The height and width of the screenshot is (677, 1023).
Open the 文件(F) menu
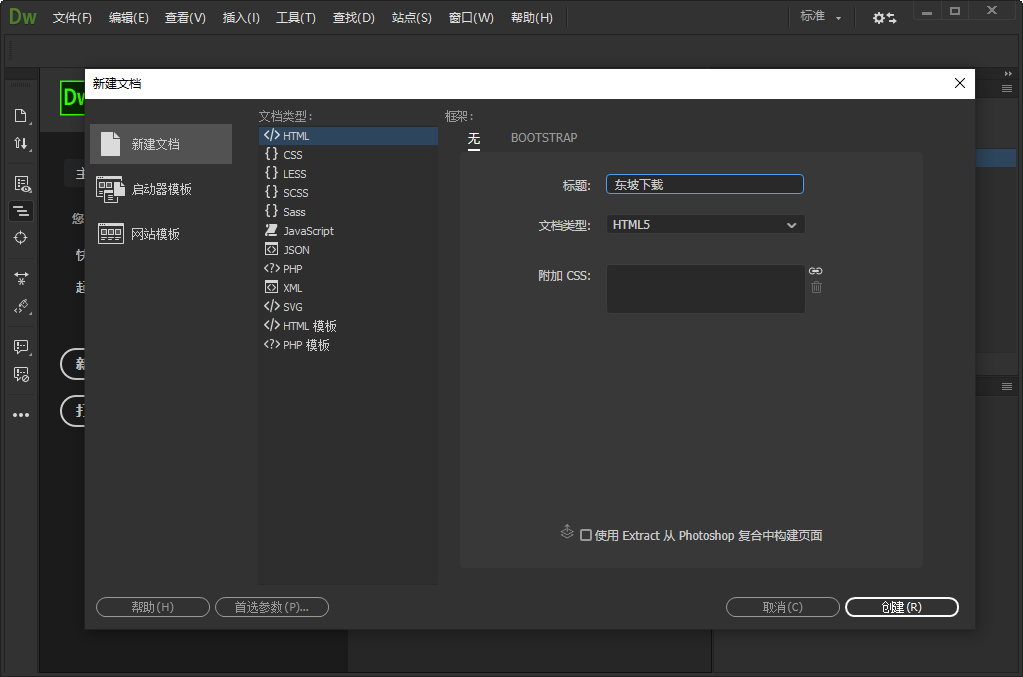pyautogui.click(x=72, y=18)
